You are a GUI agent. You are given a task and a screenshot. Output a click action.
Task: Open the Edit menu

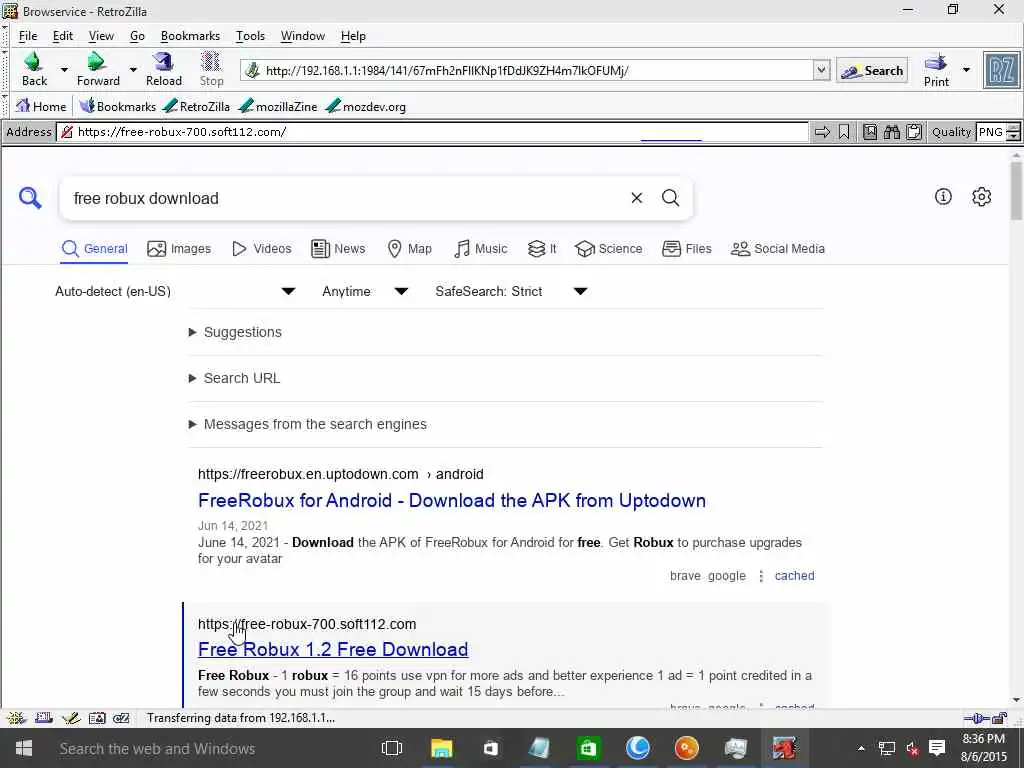(x=63, y=36)
